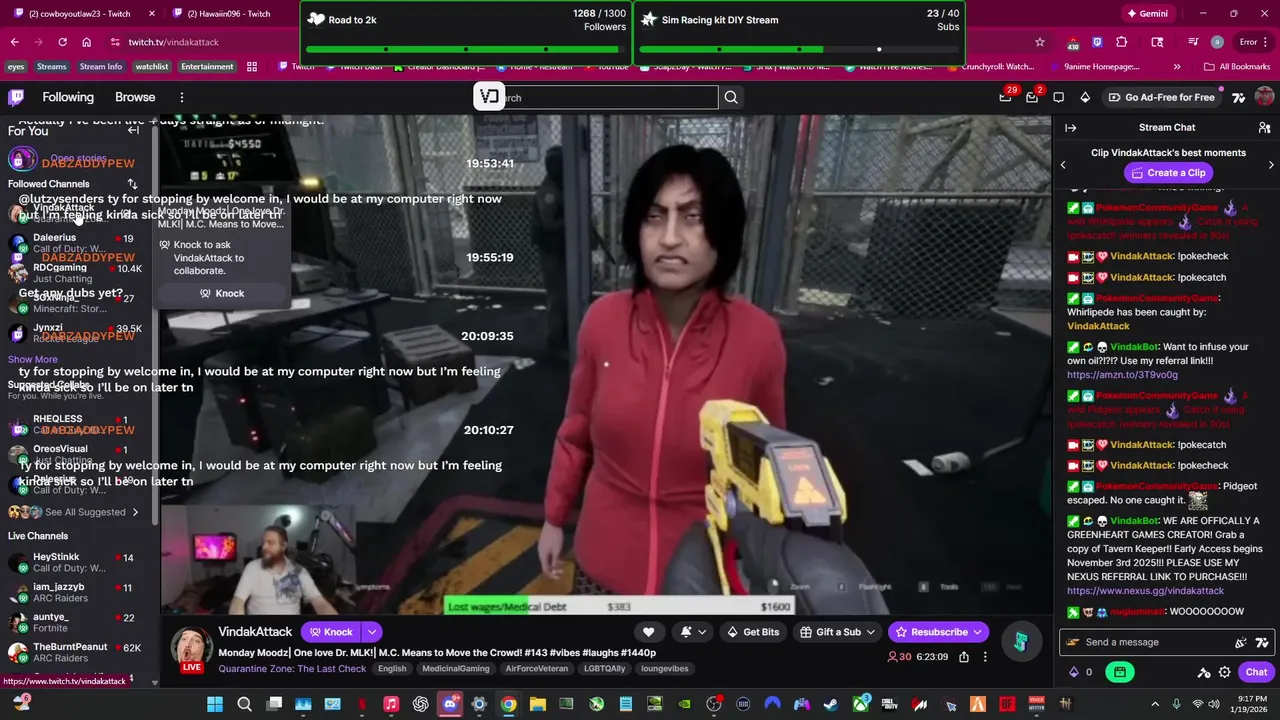Show hidden system tray icons chevron
This screenshot has width=1280, height=720.
pos(1155,704)
